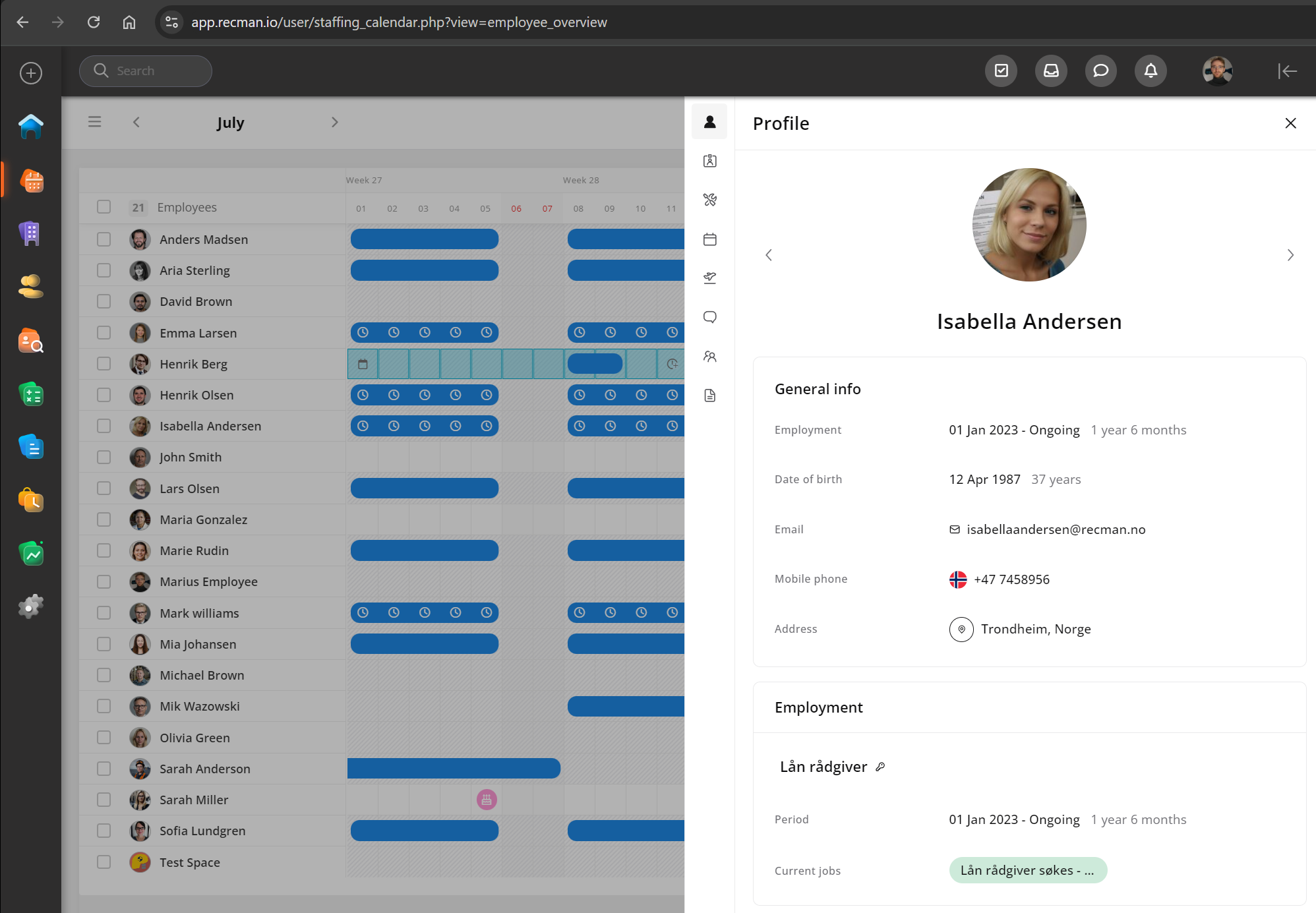1316x913 pixels.
Task: Open the staffing calendar sidebar icon
Action: 32,180
